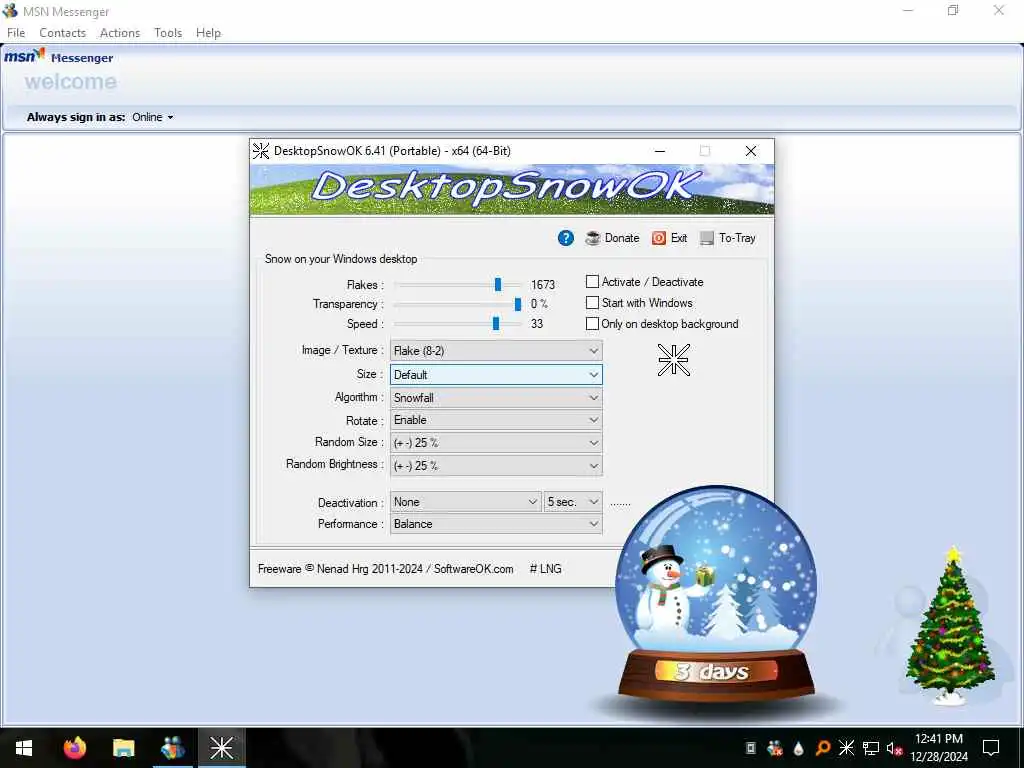Expand the Random Size dropdown
This screenshot has height=768, width=1024.
click(x=496, y=443)
